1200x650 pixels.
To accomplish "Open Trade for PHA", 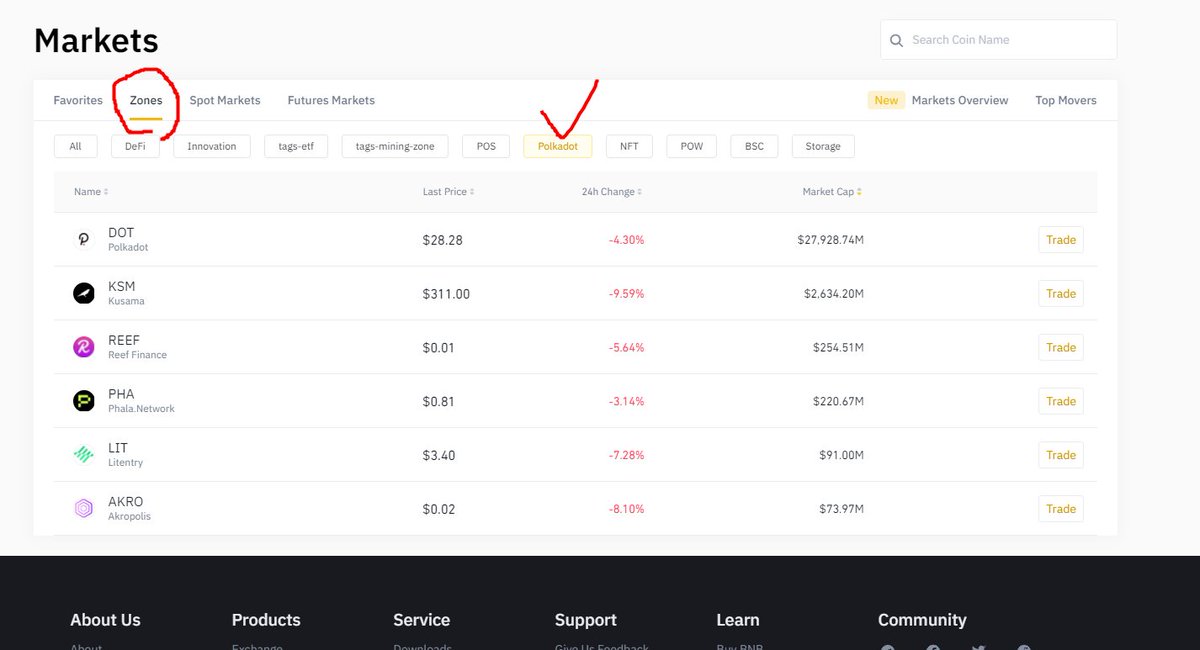I will (x=1061, y=401).
